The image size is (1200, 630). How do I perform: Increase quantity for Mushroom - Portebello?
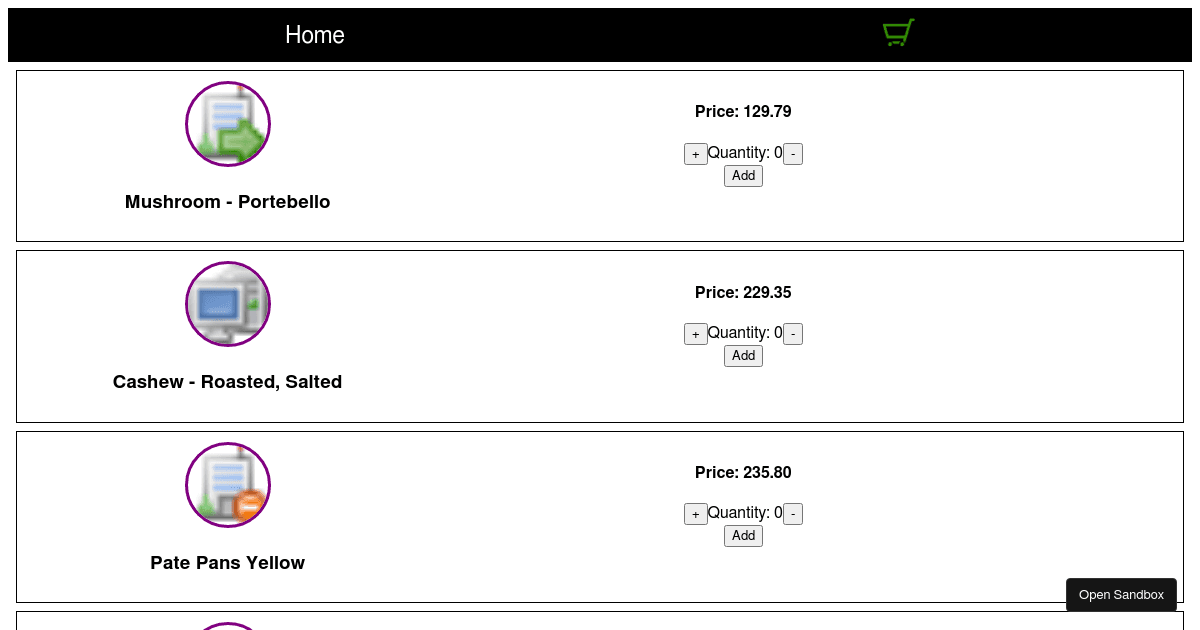coord(695,154)
